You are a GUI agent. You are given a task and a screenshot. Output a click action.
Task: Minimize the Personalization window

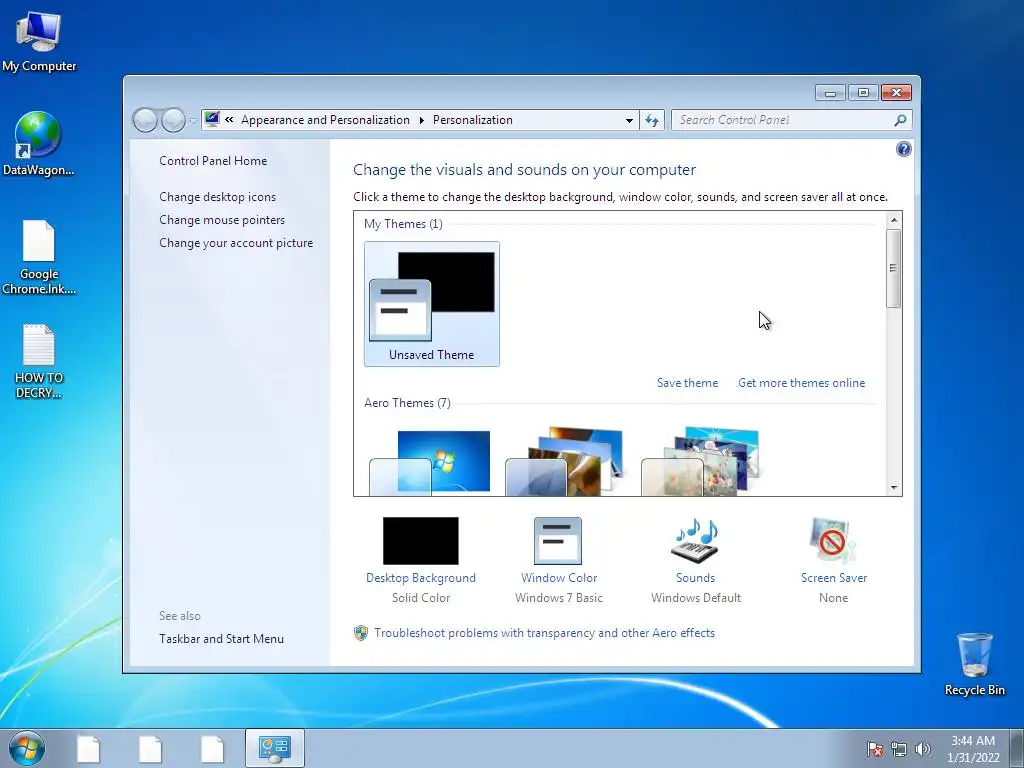coord(830,93)
